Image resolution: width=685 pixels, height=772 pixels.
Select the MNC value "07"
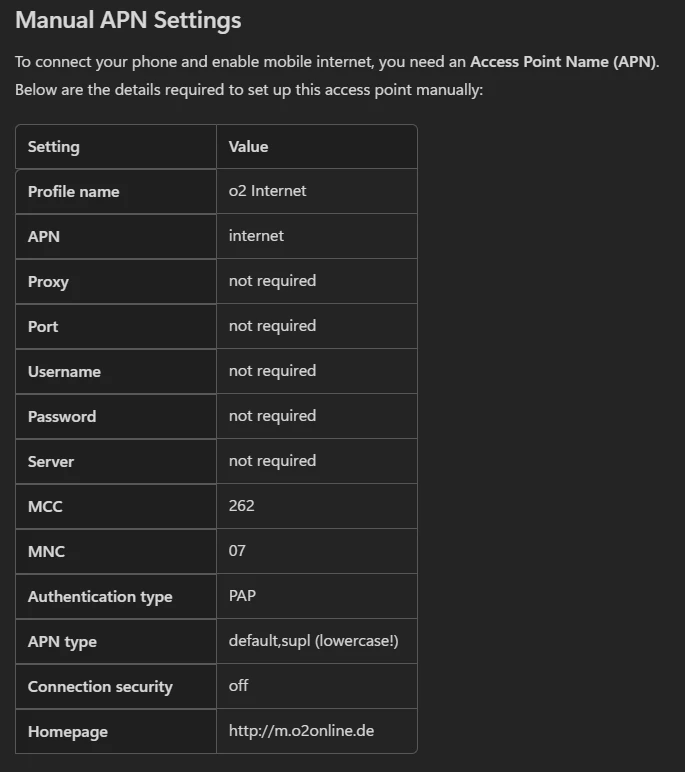[x=237, y=551]
